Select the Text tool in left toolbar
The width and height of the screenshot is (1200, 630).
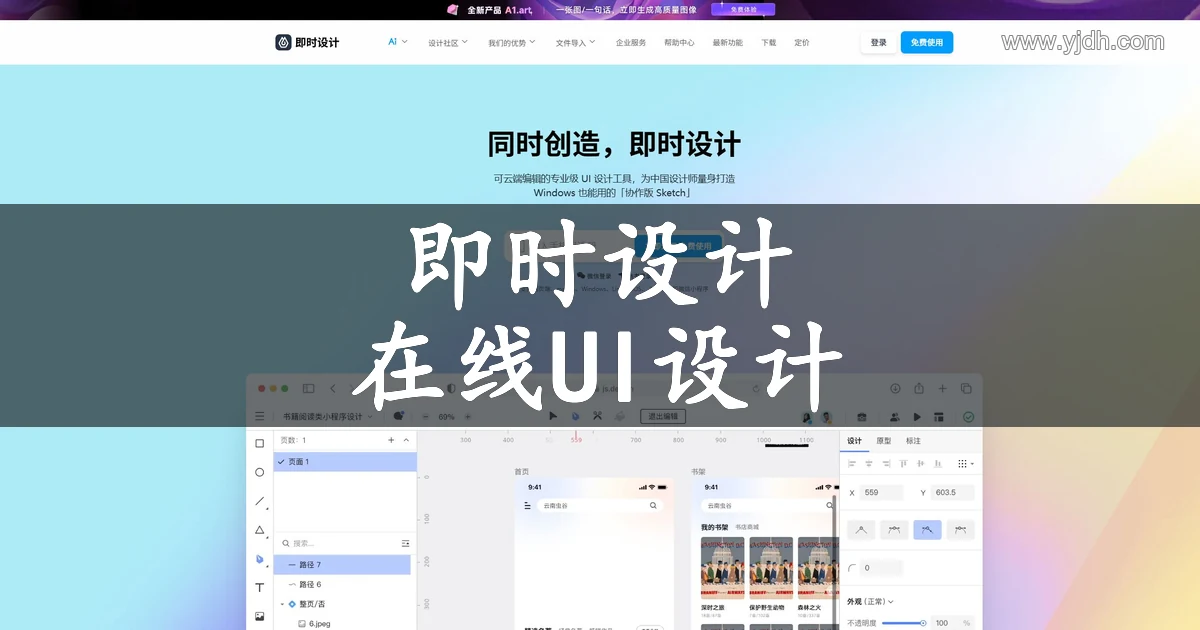(x=259, y=588)
